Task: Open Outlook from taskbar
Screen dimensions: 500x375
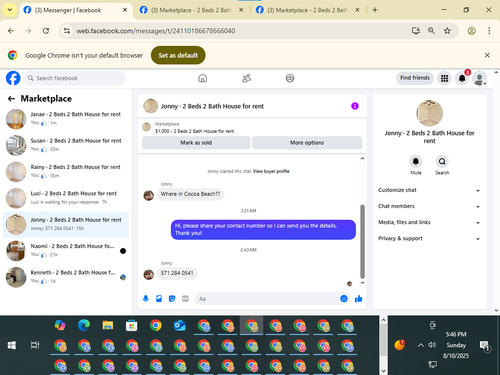Action: click(180, 325)
